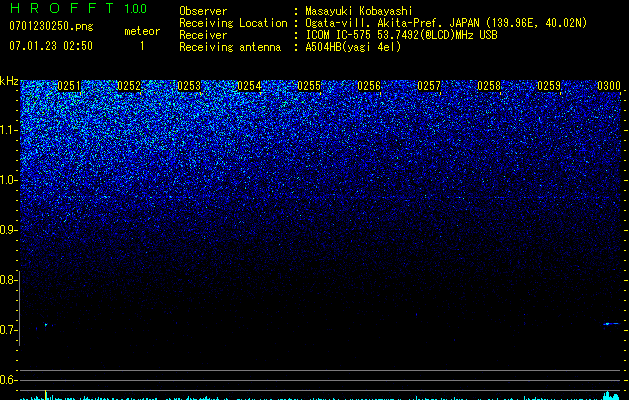
Task: Click the 0.6 kHz axis label
Action: coord(9,380)
